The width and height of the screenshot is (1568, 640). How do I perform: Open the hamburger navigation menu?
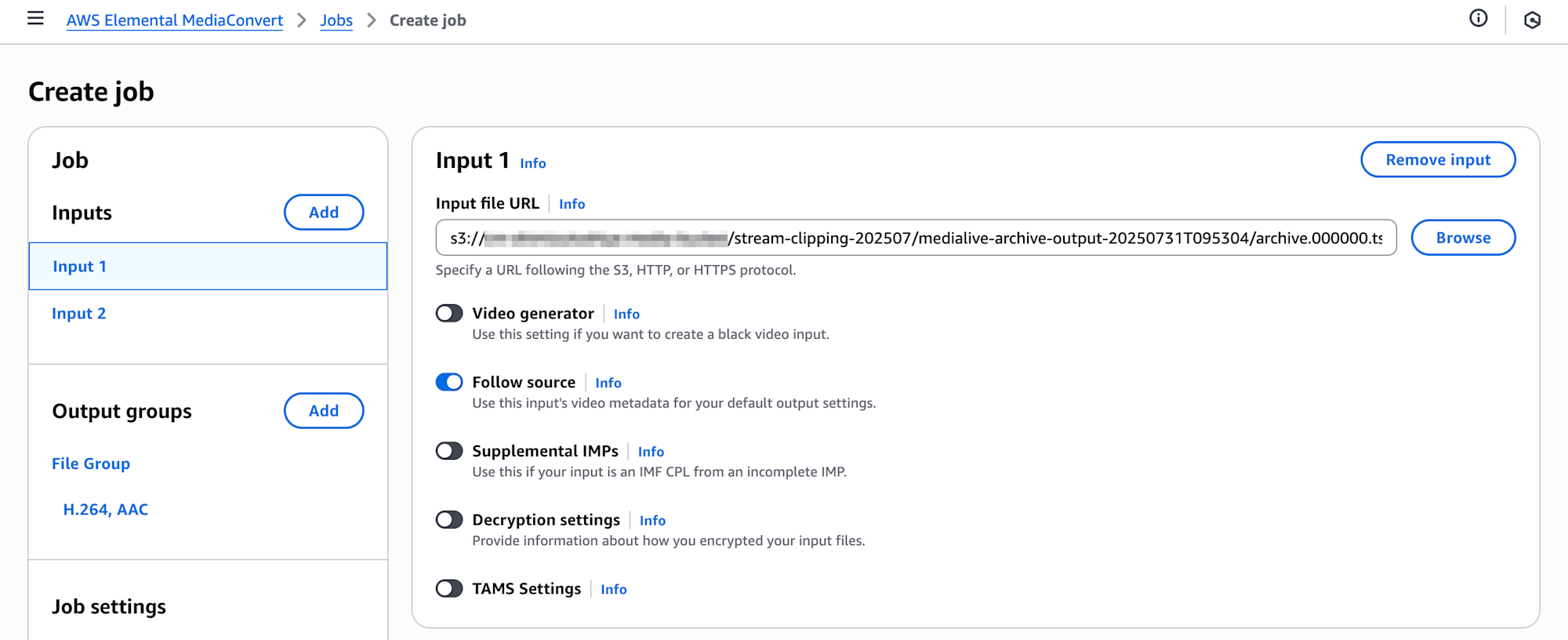35,19
